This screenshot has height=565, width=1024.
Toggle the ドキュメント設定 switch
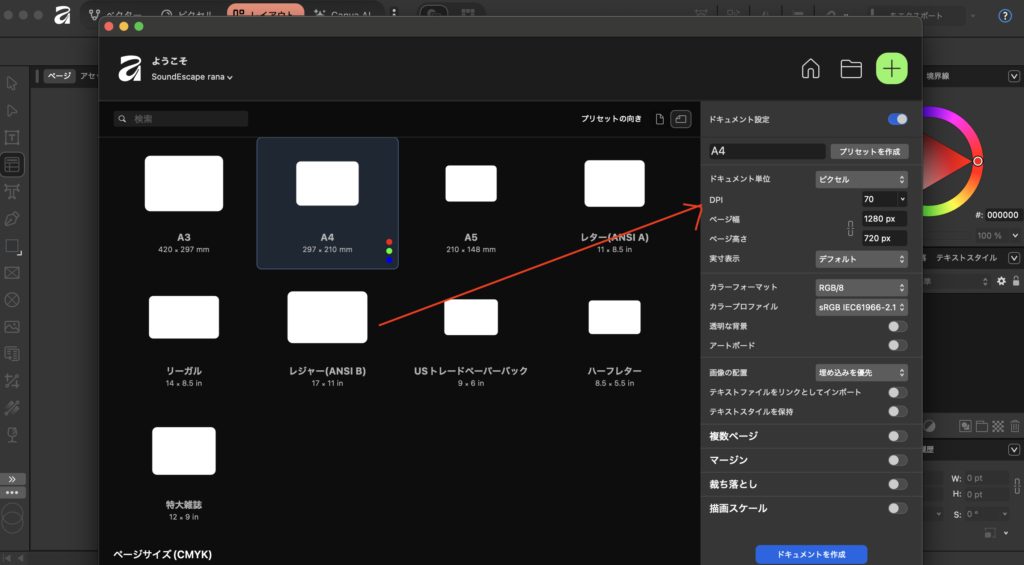click(897, 119)
